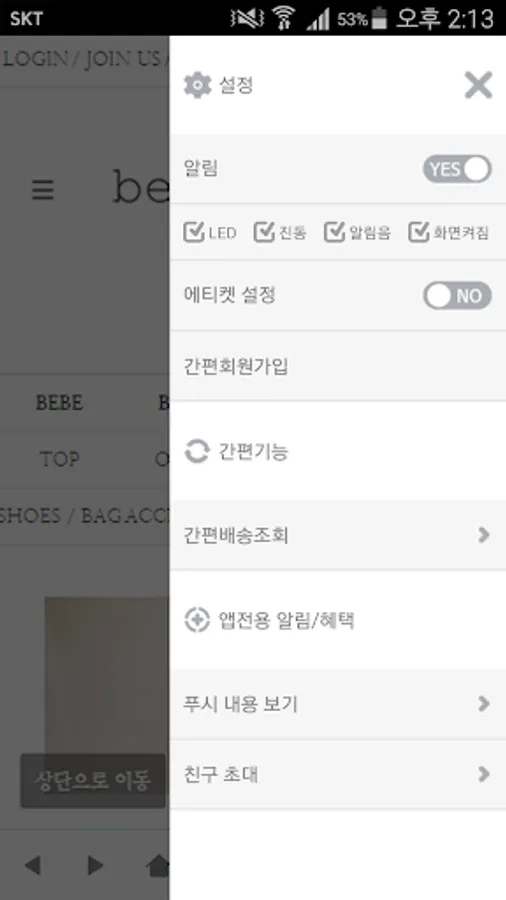Uncheck the LED checkbox

tap(194, 232)
